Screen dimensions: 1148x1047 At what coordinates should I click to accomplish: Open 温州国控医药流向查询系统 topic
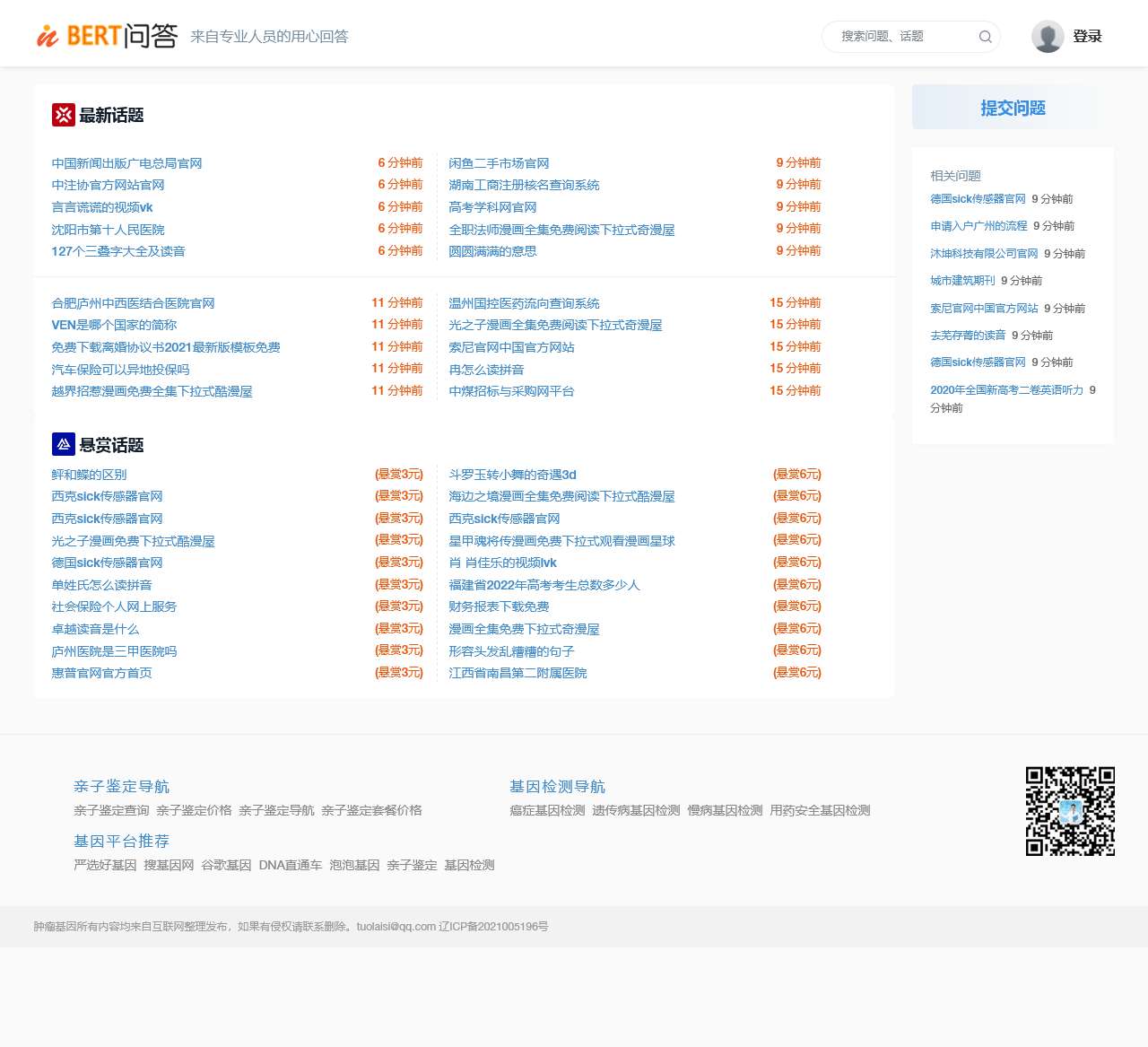click(524, 303)
